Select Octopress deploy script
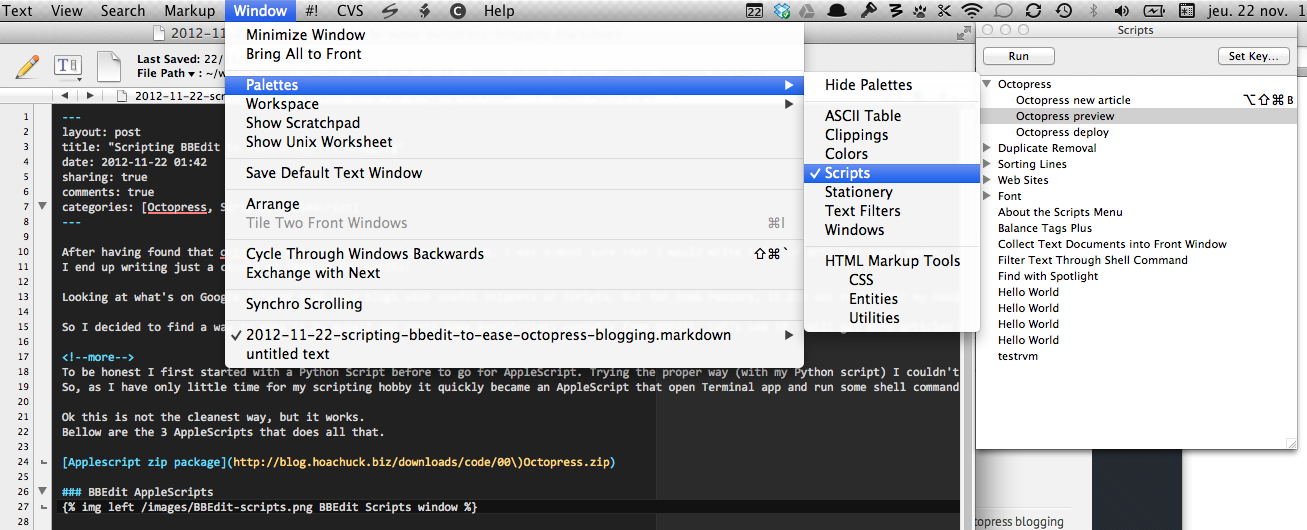 (x=1062, y=132)
